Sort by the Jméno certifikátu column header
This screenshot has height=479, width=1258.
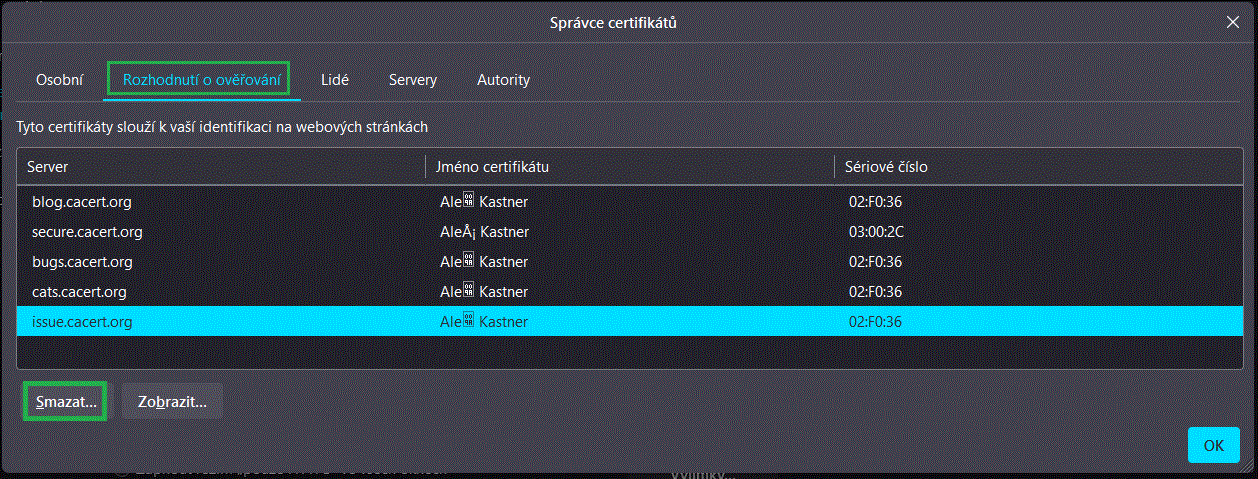tap(630, 167)
